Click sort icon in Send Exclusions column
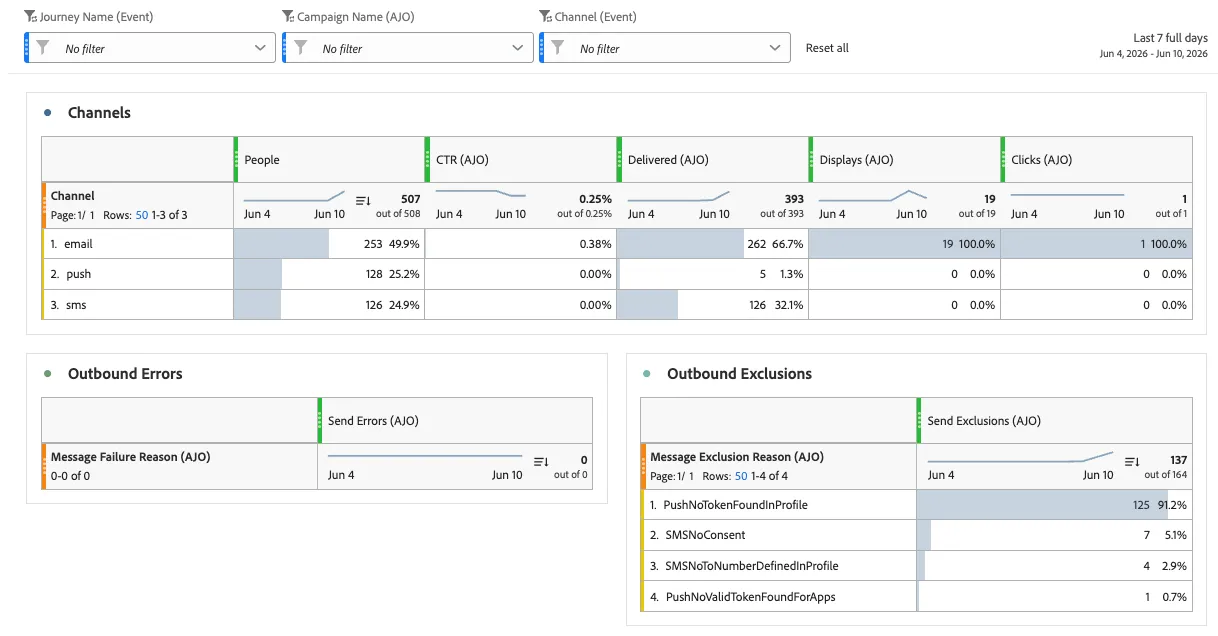 pos(1132,462)
